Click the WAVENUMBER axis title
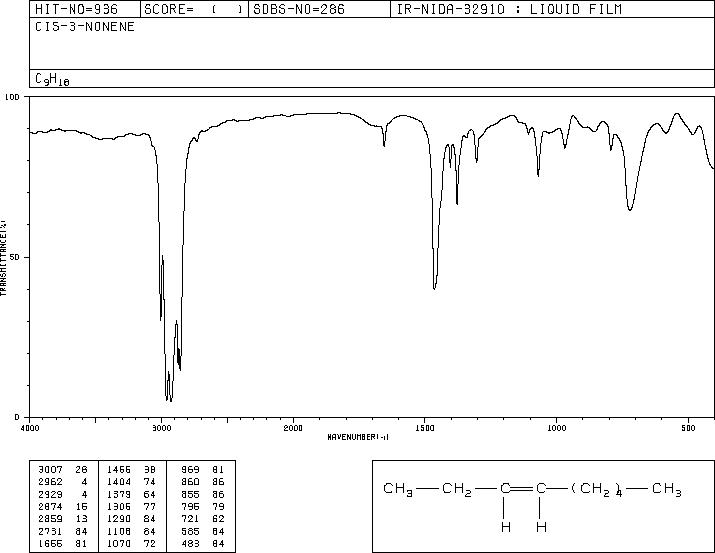 [358, 437]
